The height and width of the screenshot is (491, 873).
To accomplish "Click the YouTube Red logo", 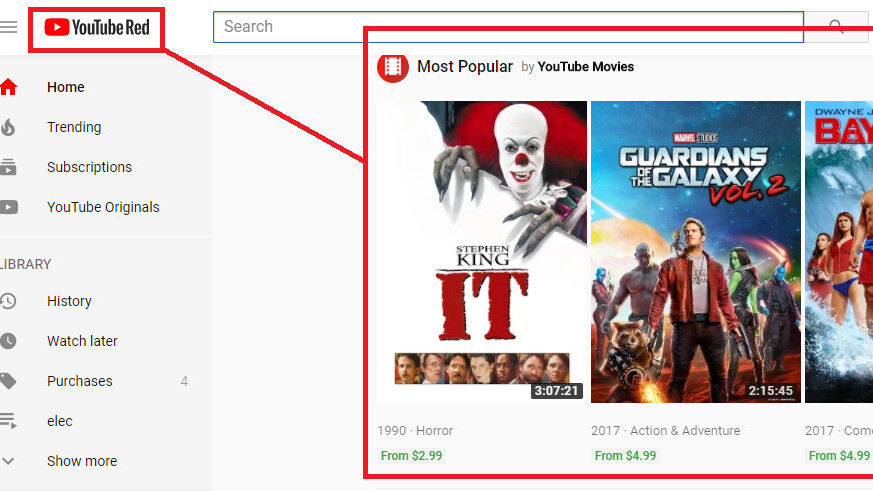I will 97,27.
